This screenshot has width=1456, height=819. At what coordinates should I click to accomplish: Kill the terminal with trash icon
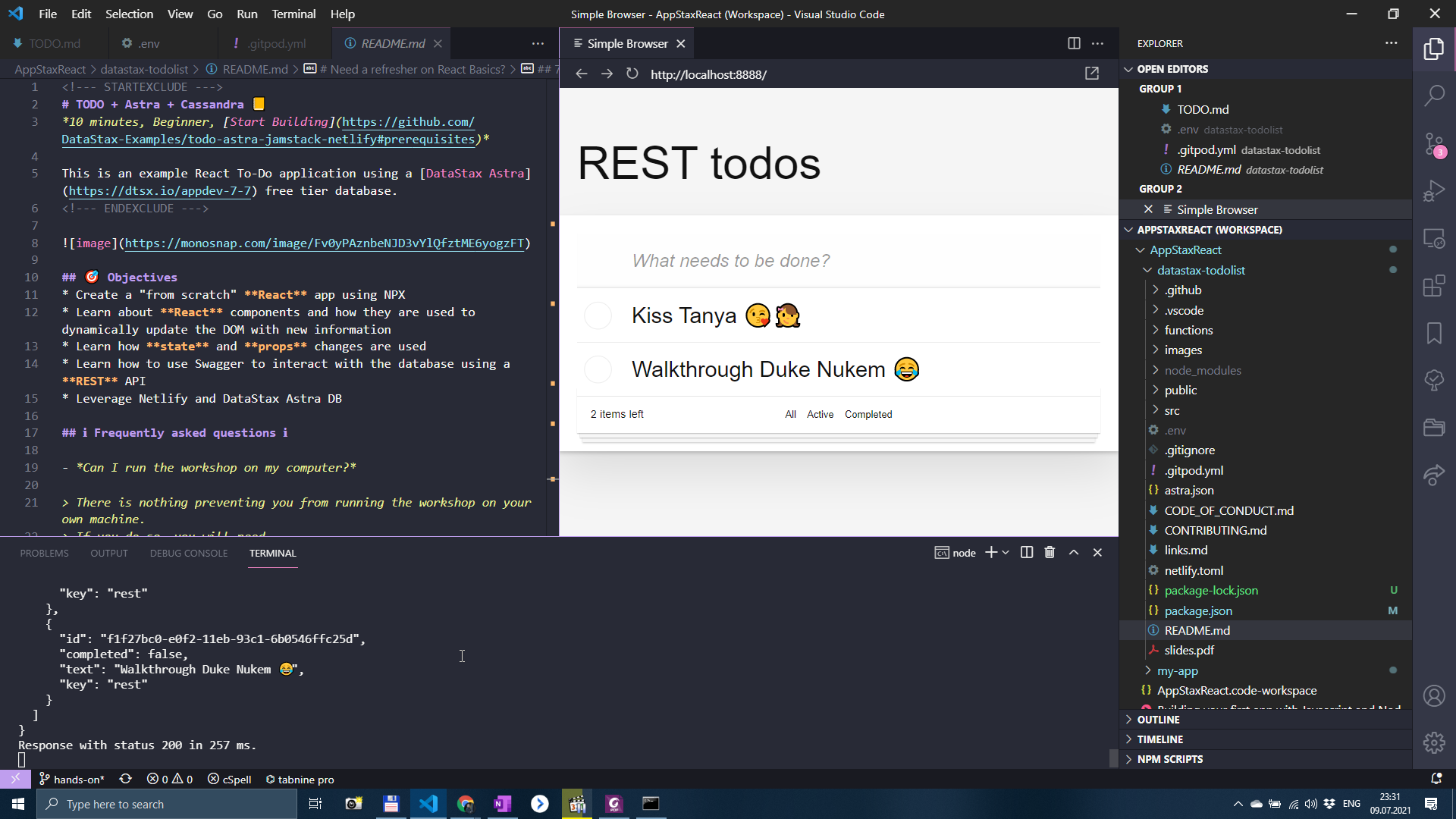click(1050, 553)
